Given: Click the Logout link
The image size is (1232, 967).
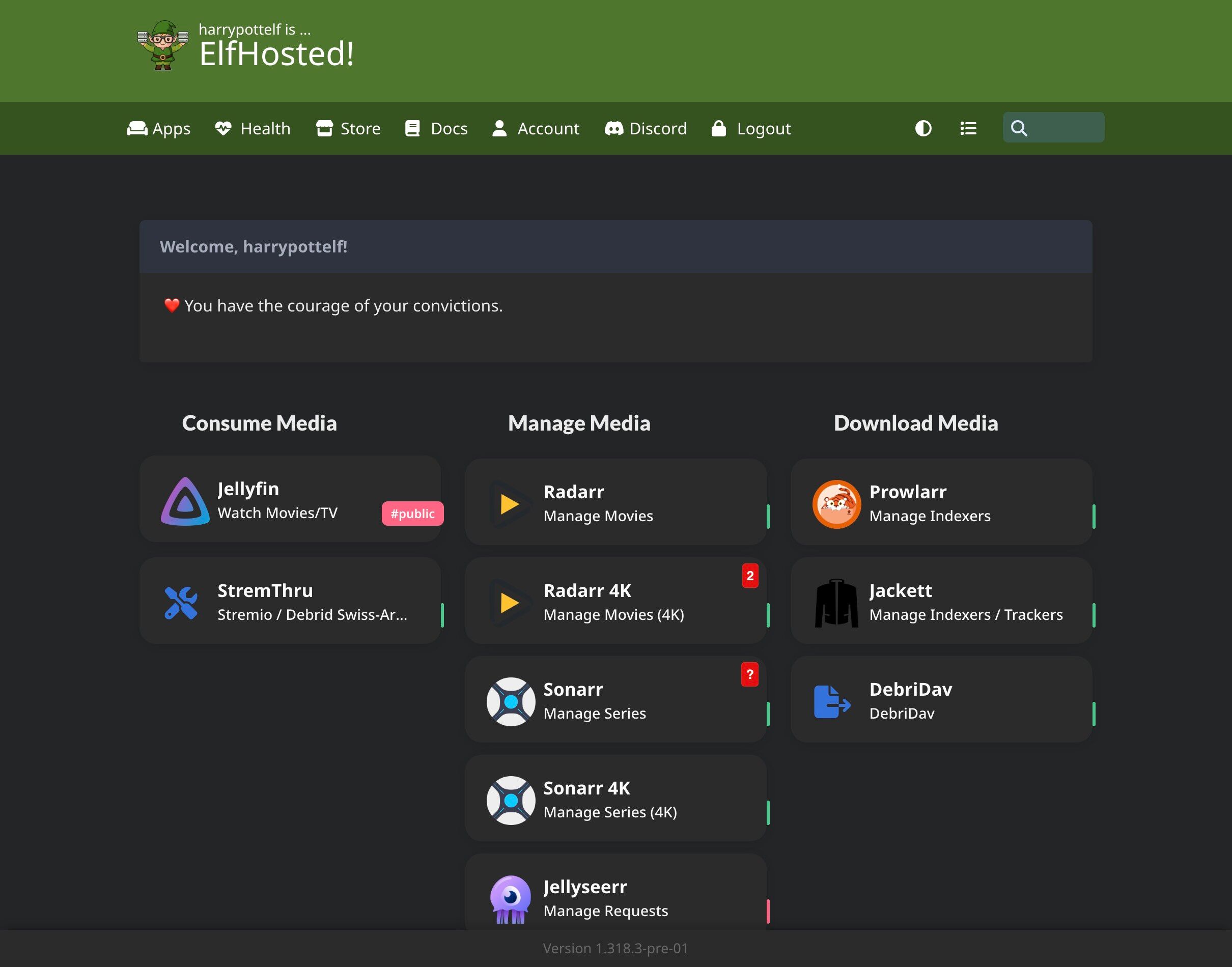Looking at the screenshot, I should click(x=751, y=129).
